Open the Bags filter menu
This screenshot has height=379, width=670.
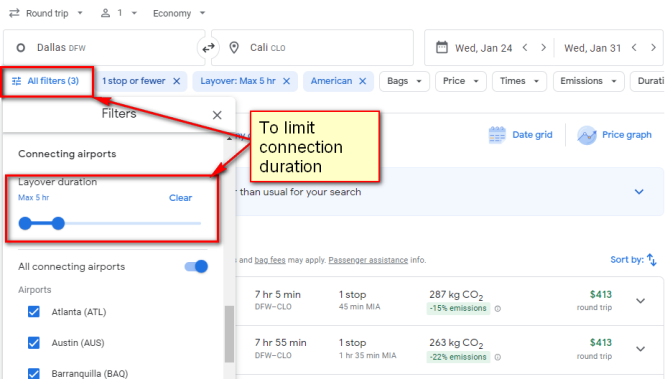tap(403, 81)
